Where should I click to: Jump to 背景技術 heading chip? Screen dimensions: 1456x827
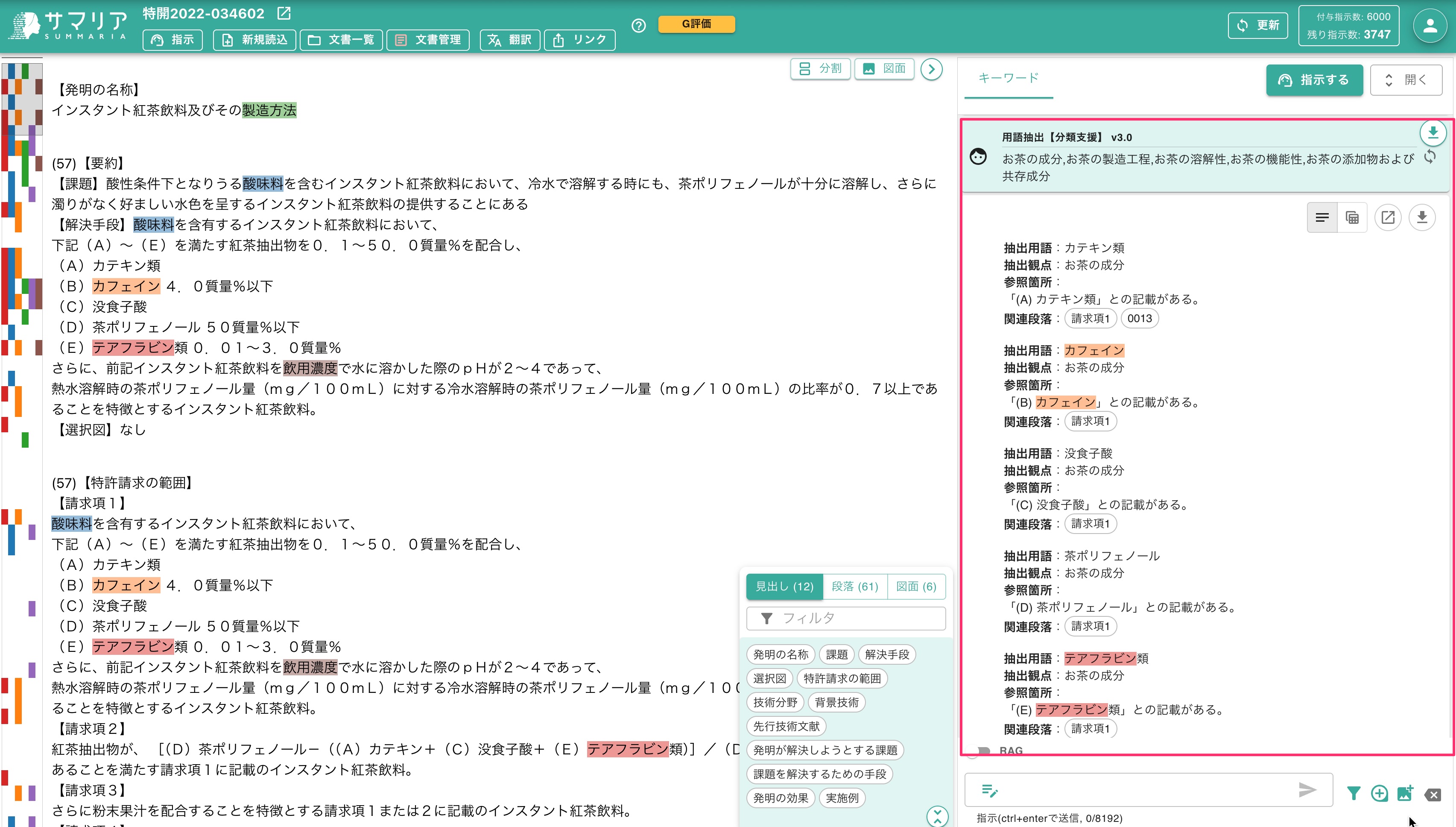point(837,702)
